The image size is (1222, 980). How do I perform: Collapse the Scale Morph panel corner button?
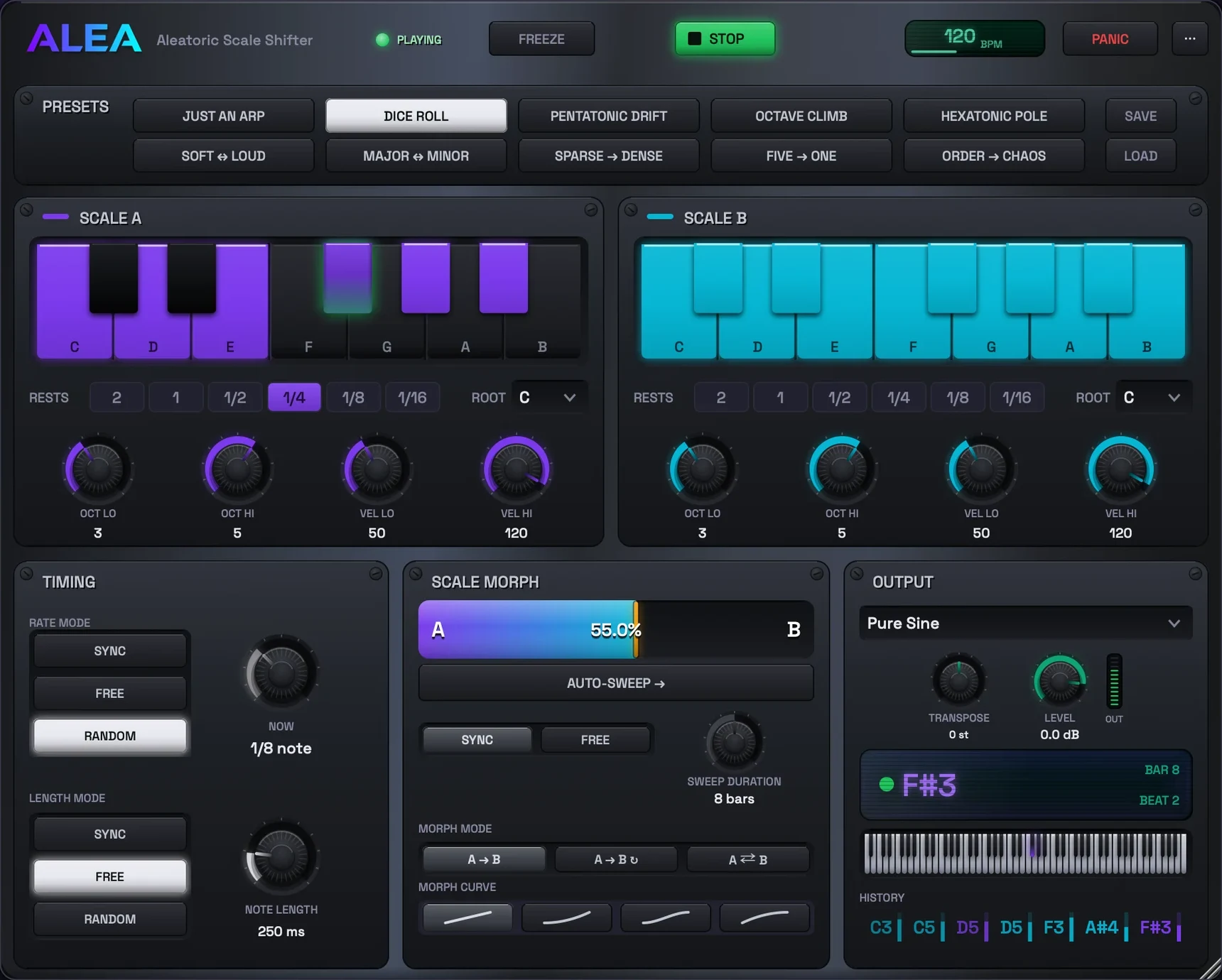click(x=816, y=574)
